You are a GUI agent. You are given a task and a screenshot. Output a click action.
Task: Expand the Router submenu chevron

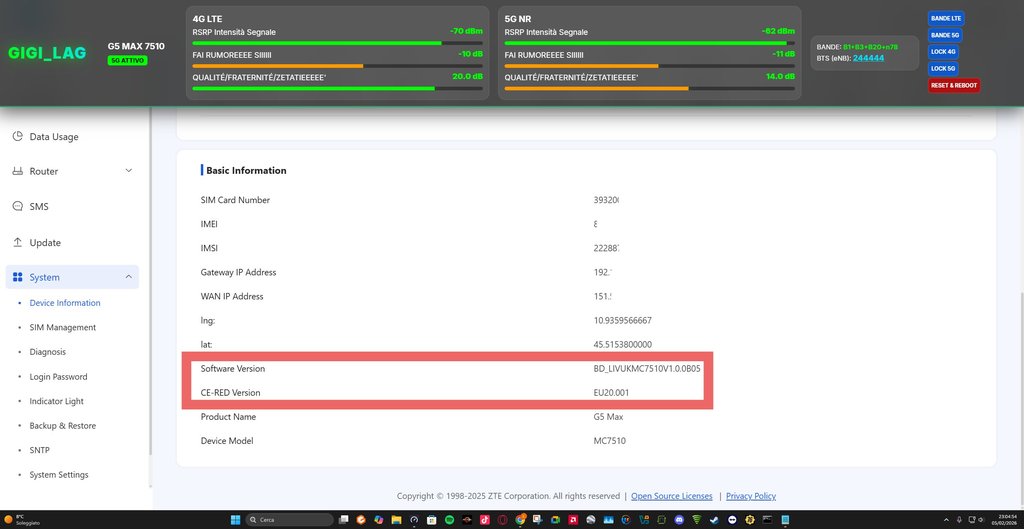128,171
